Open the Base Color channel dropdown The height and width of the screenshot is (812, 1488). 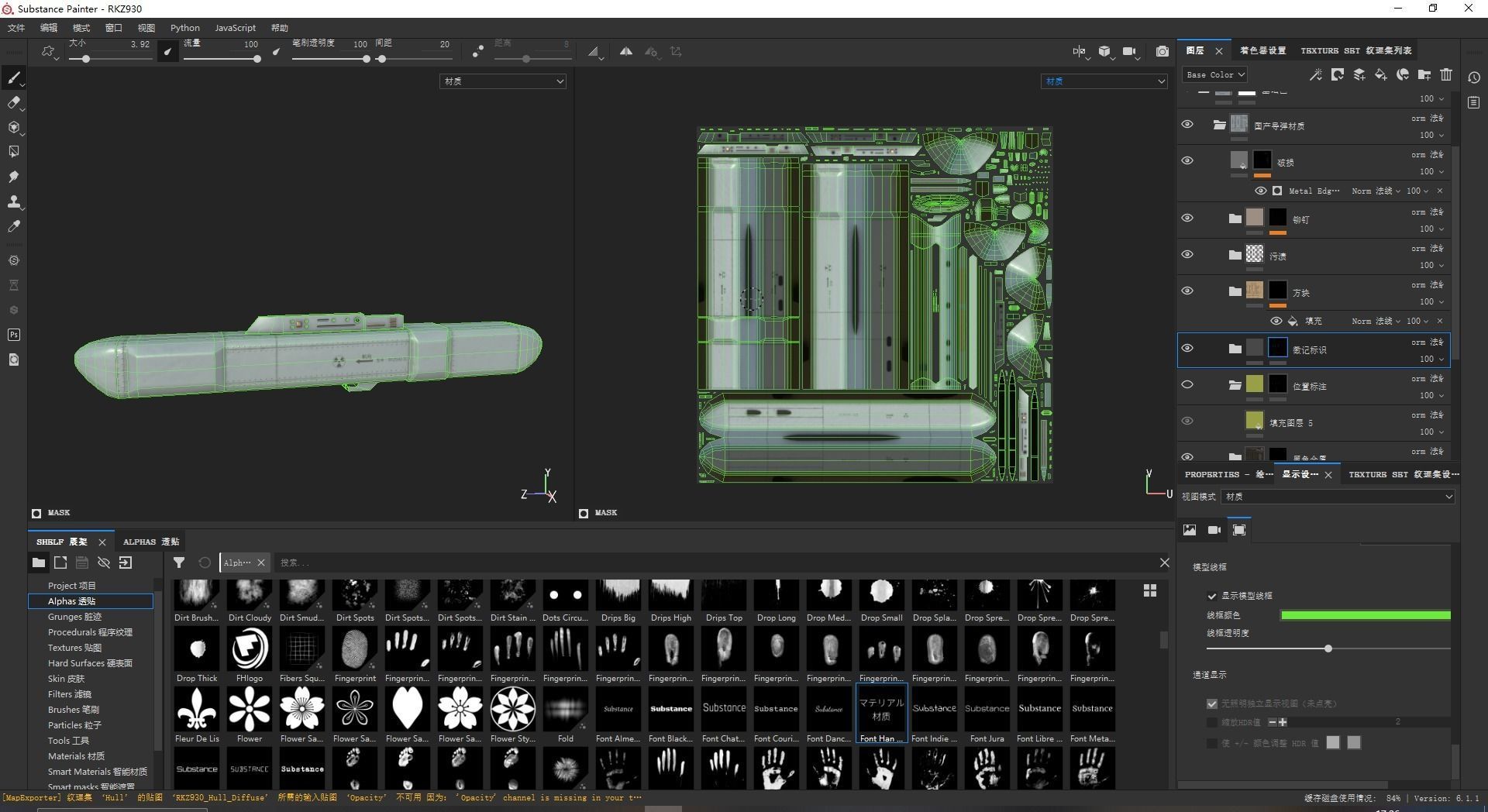(1214, 74)
